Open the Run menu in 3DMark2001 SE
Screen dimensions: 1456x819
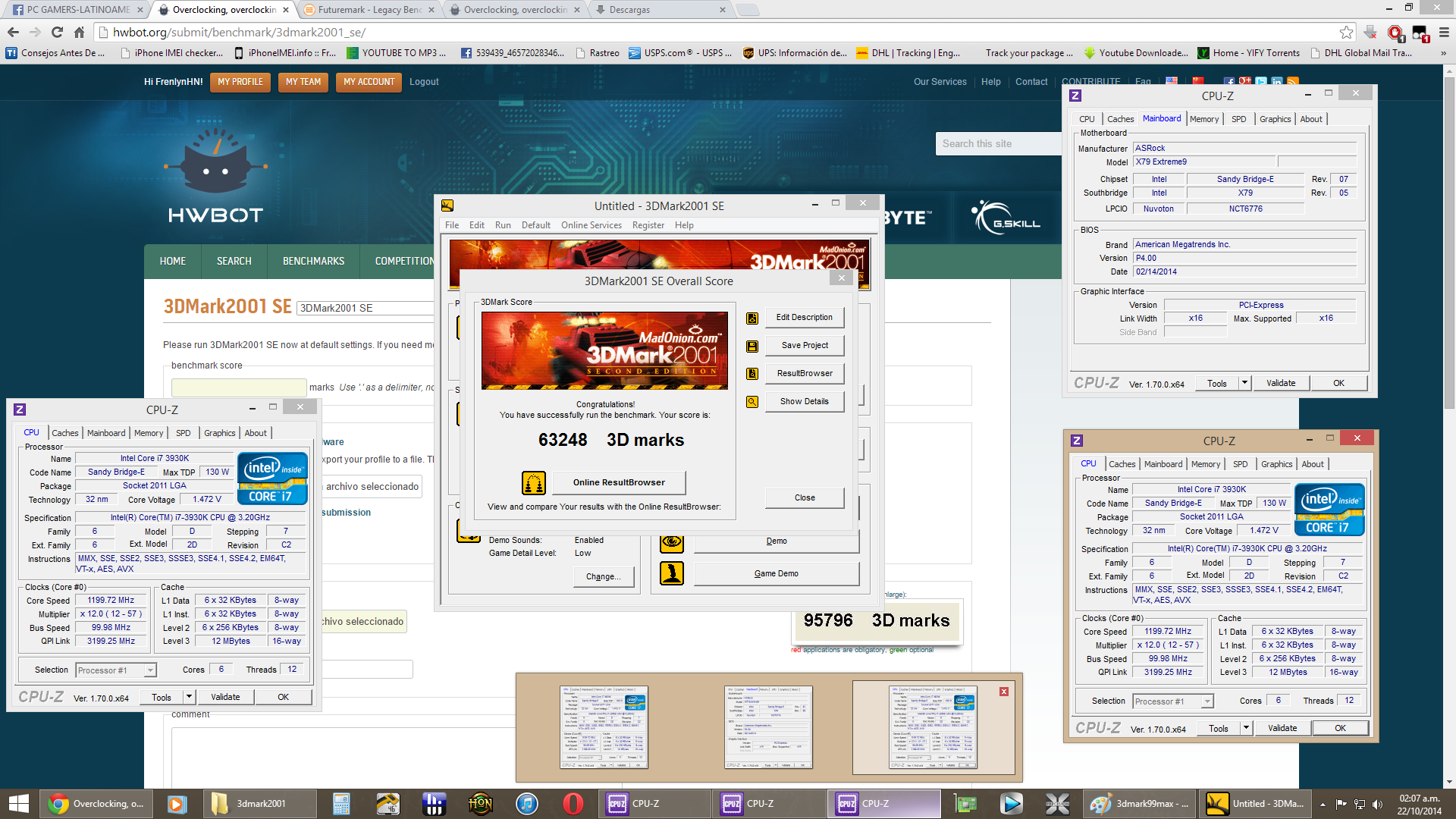[x=503, y=225]
